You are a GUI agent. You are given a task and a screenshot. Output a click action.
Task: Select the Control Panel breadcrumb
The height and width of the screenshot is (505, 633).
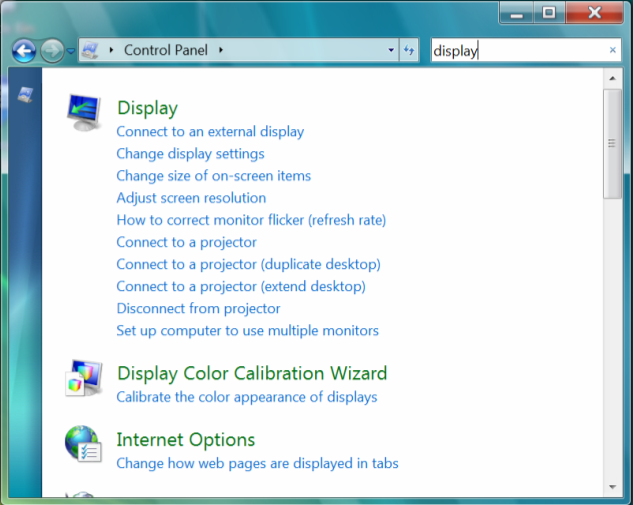[x=166, y=50]
